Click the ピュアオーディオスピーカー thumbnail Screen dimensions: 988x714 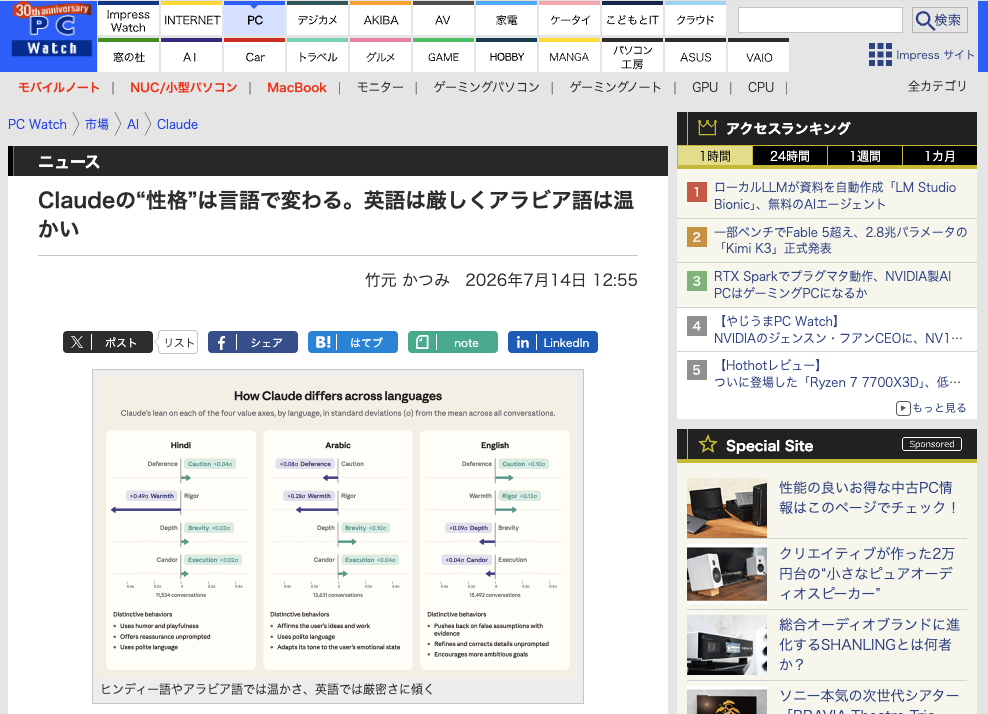click(x=727, y=574)
